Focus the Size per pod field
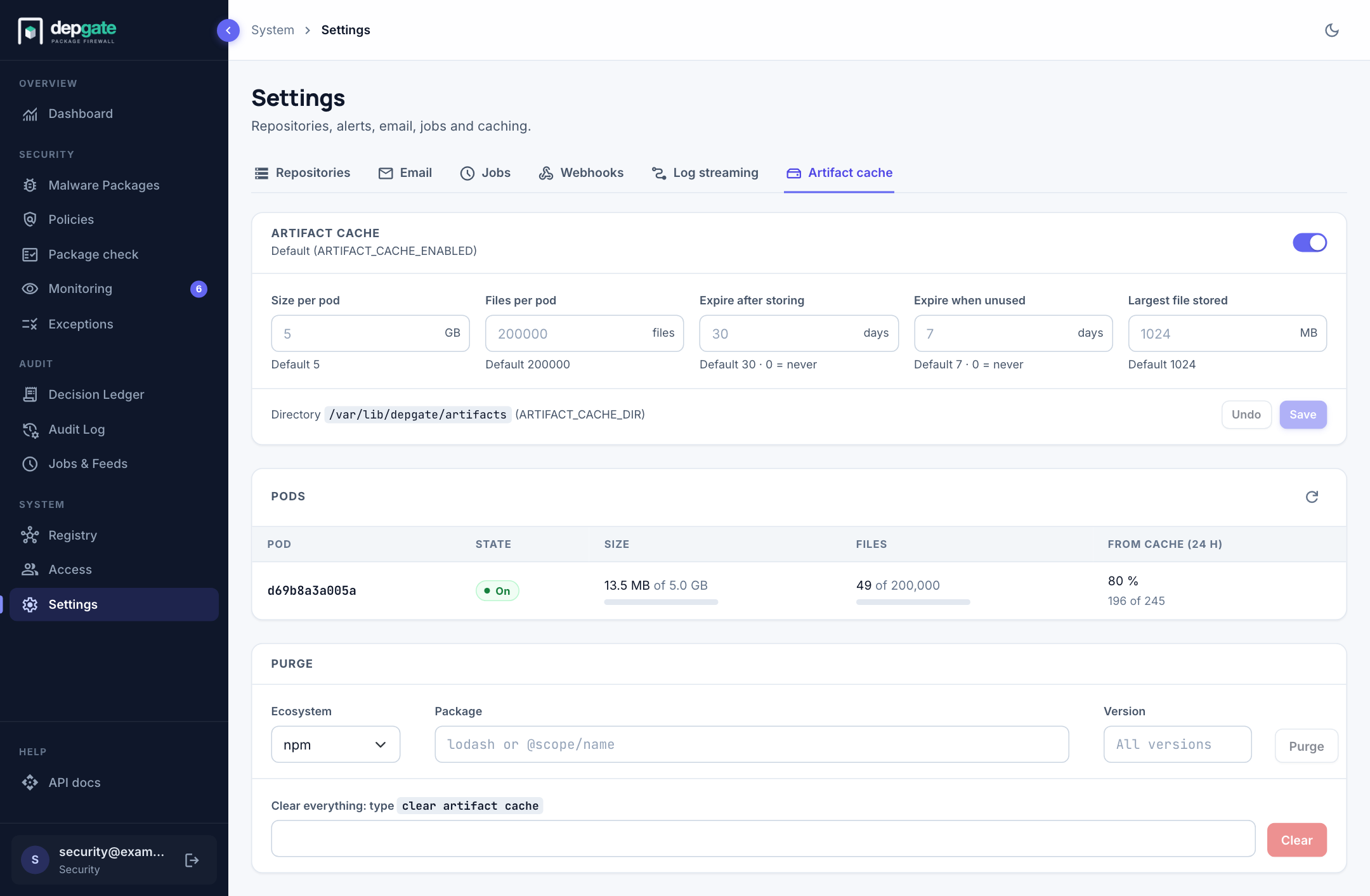This screenshot has width=1370, height=896. (x=370, y=334)
